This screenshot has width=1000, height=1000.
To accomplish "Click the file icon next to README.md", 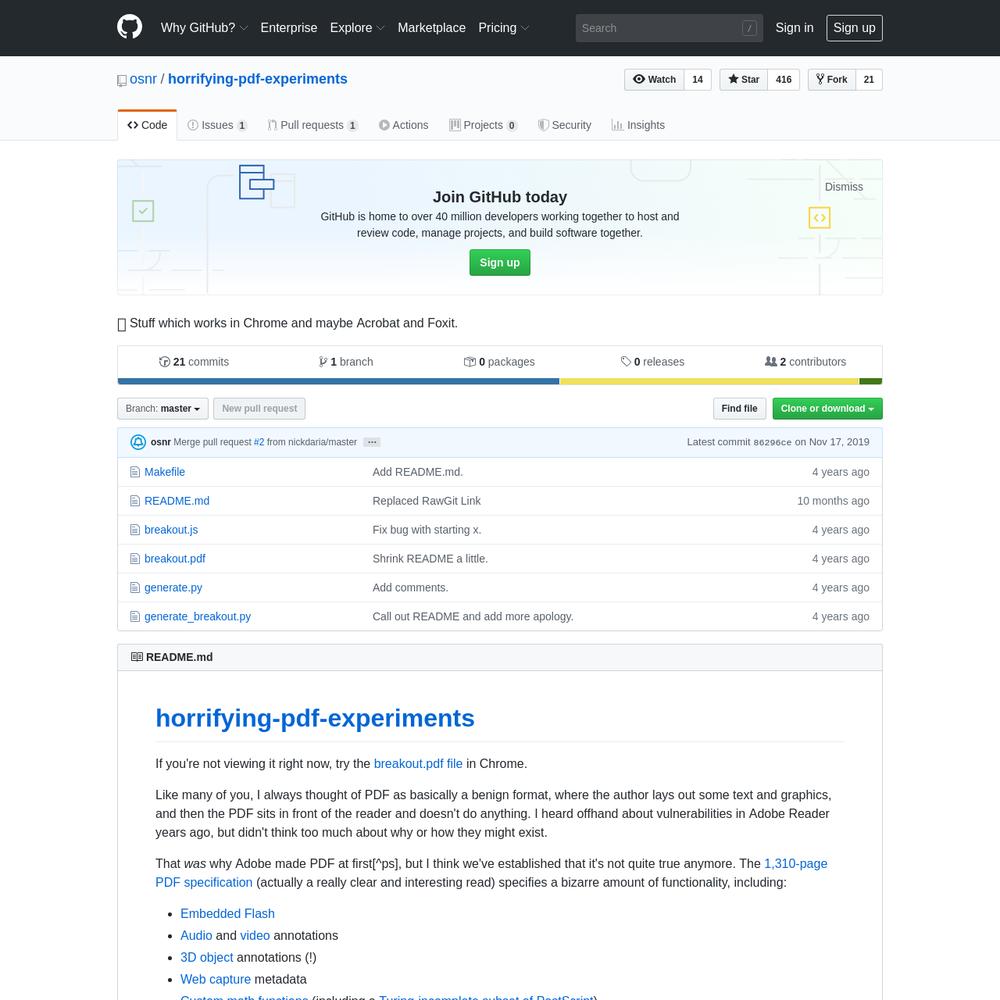I will click(135, 501).
